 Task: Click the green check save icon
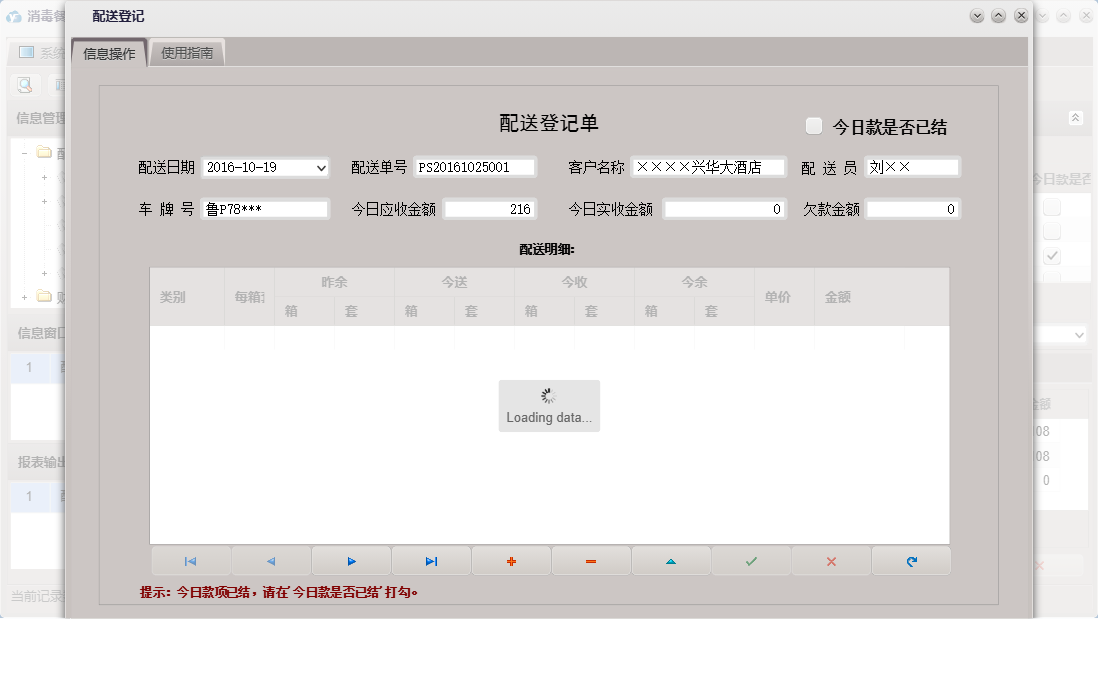(x=751, y=560)
